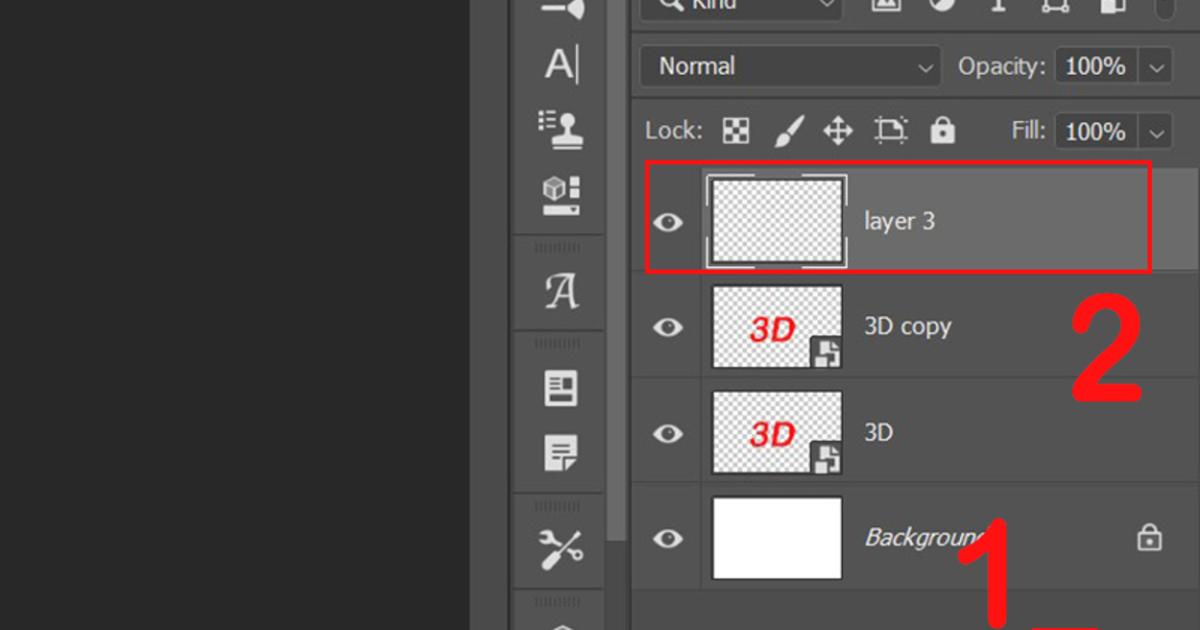The width and height of the screenshot is (1200, 630).
Task: Click lock image pixels brush icon
Action: tap(789, 131)
